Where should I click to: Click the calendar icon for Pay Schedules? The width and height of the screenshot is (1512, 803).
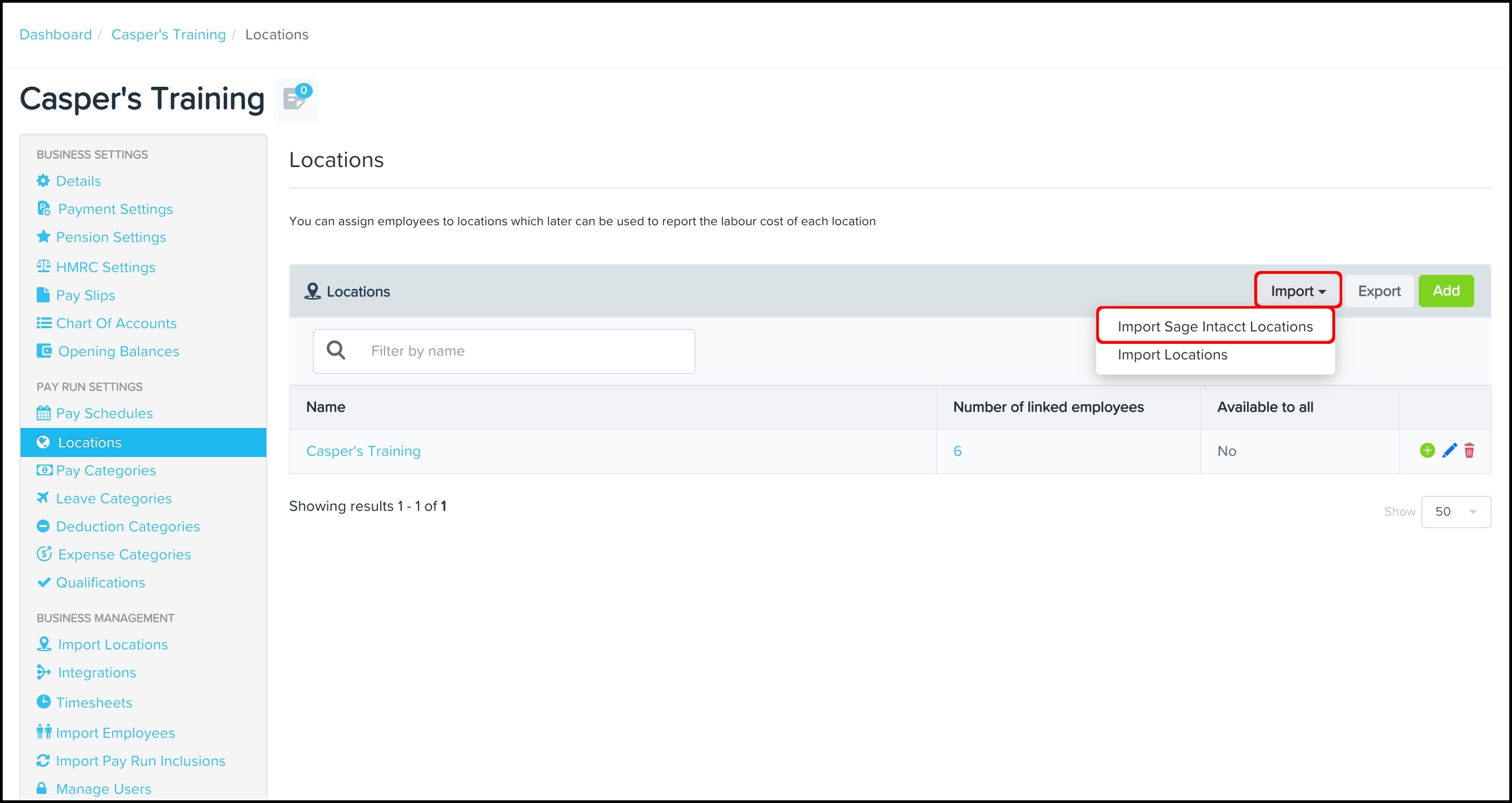click(44, 413)
